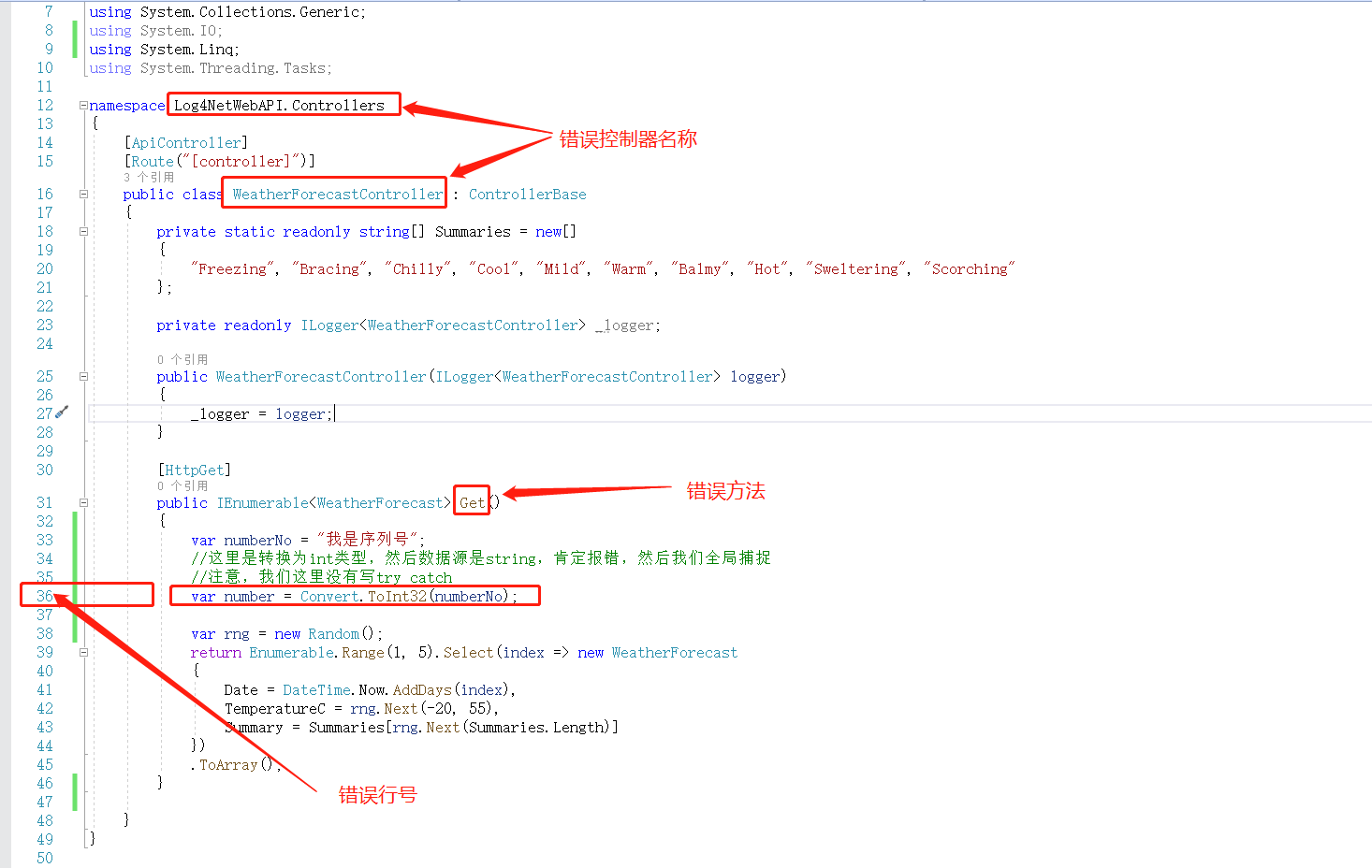
Task: Click System.Linq on line 9
Action: coord(186,50)
